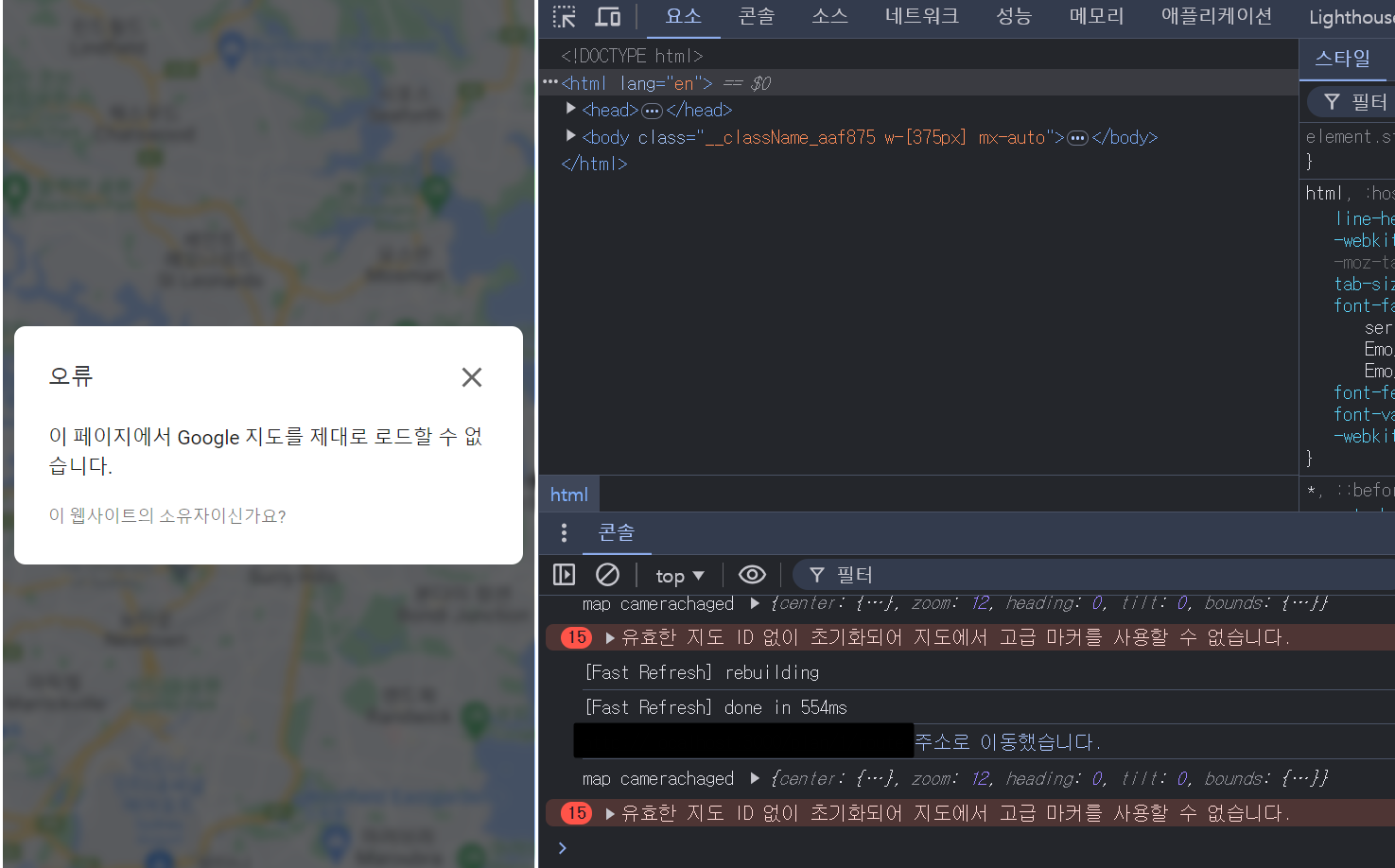Select the DOCTYPE html line
This screenshot has height=868, width=1395.
tap(632, 56)
